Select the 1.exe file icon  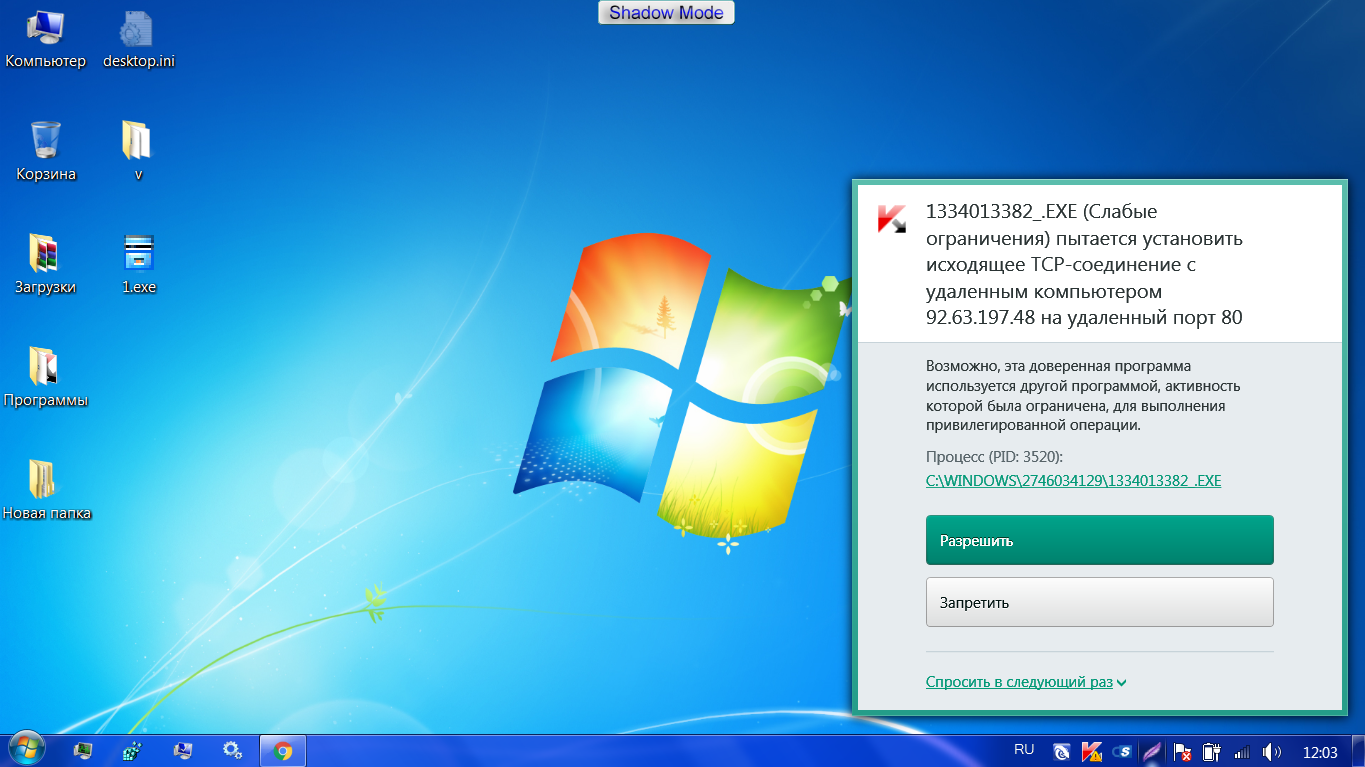(x=138, y=265)
